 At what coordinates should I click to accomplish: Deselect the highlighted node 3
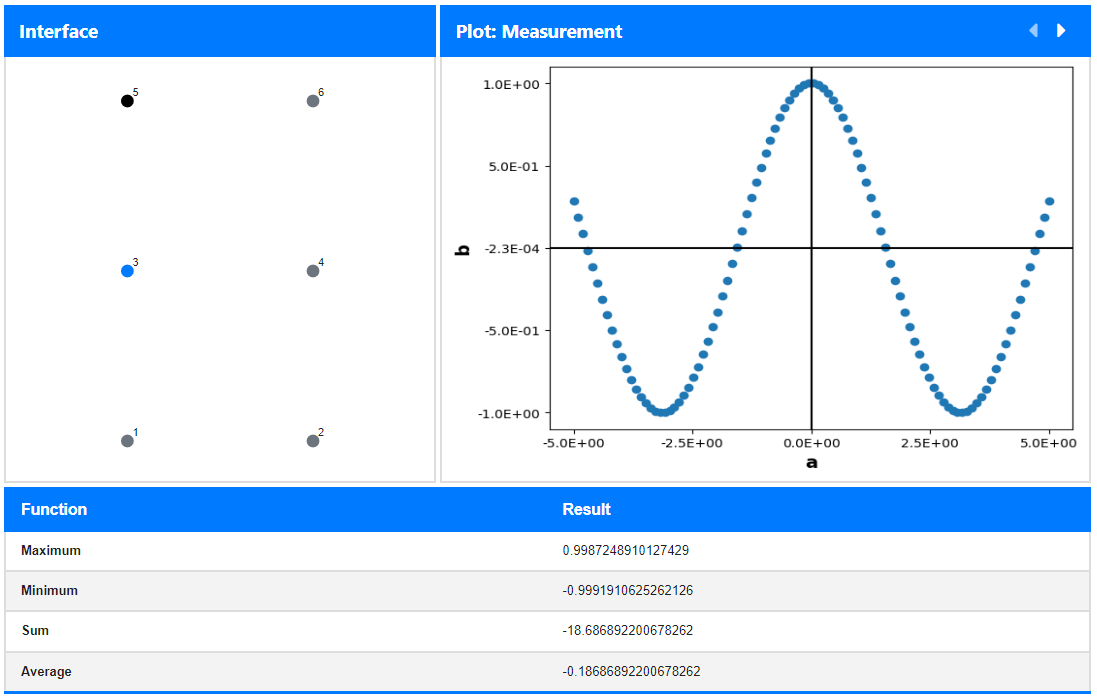coord(126,268)
